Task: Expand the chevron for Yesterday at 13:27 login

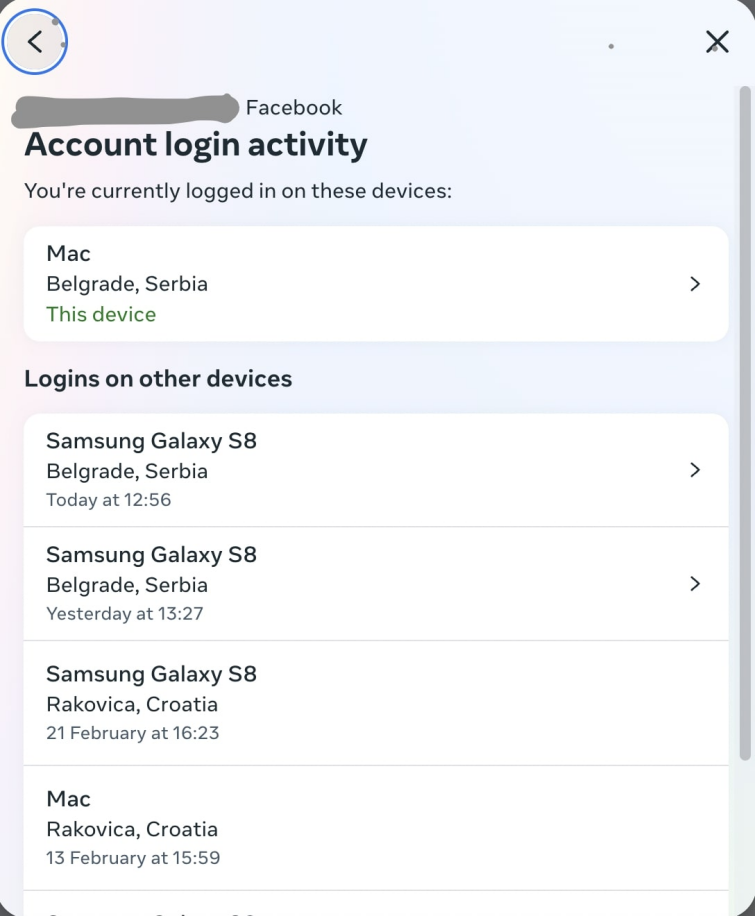Action: 695,583
